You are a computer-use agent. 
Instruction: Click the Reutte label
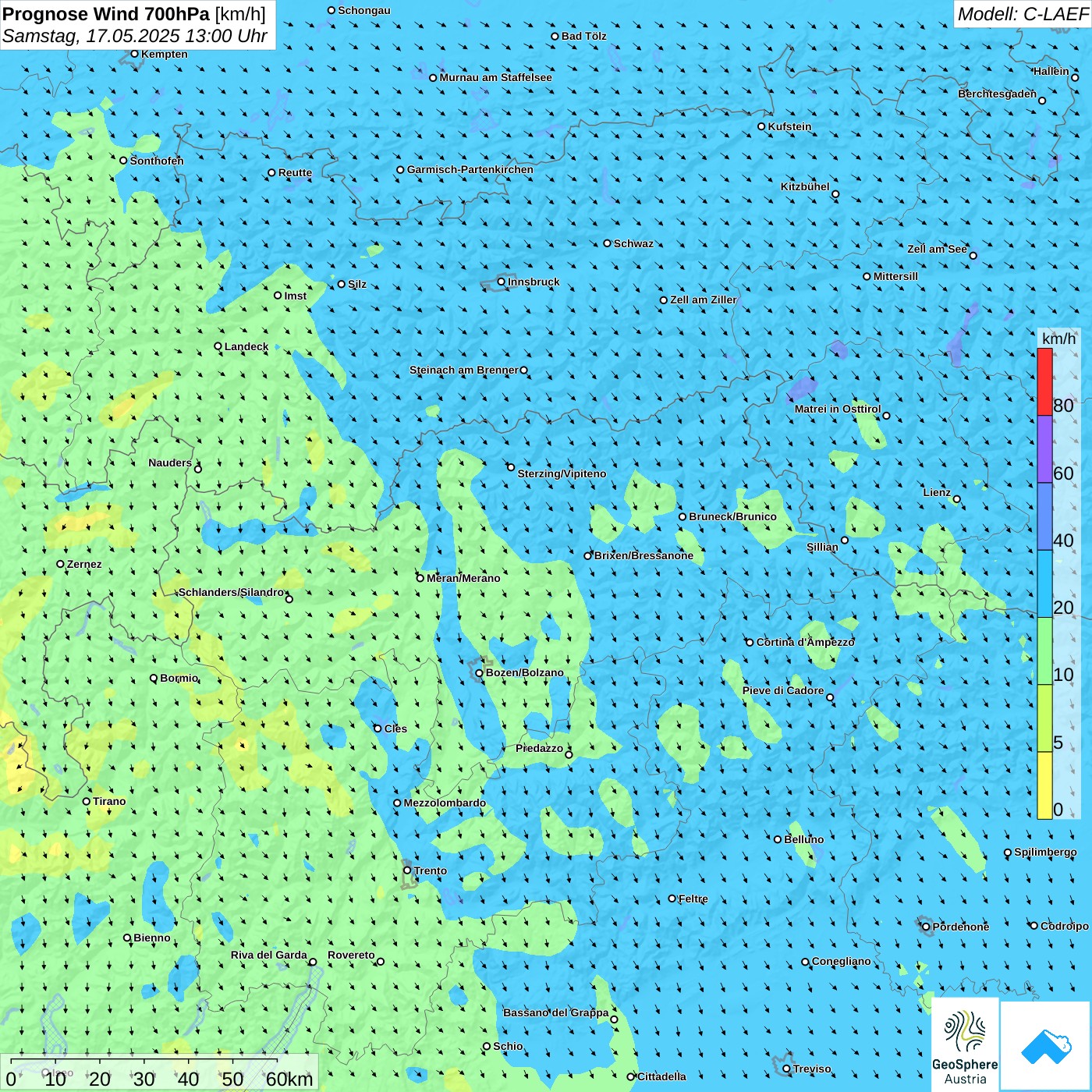coord(295,172)
